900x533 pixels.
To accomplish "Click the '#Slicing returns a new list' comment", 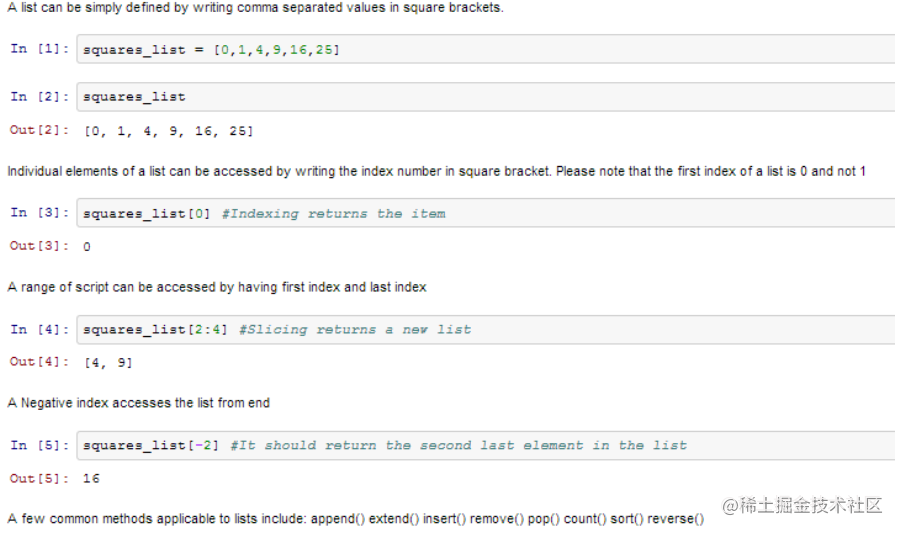I will 355,330.
